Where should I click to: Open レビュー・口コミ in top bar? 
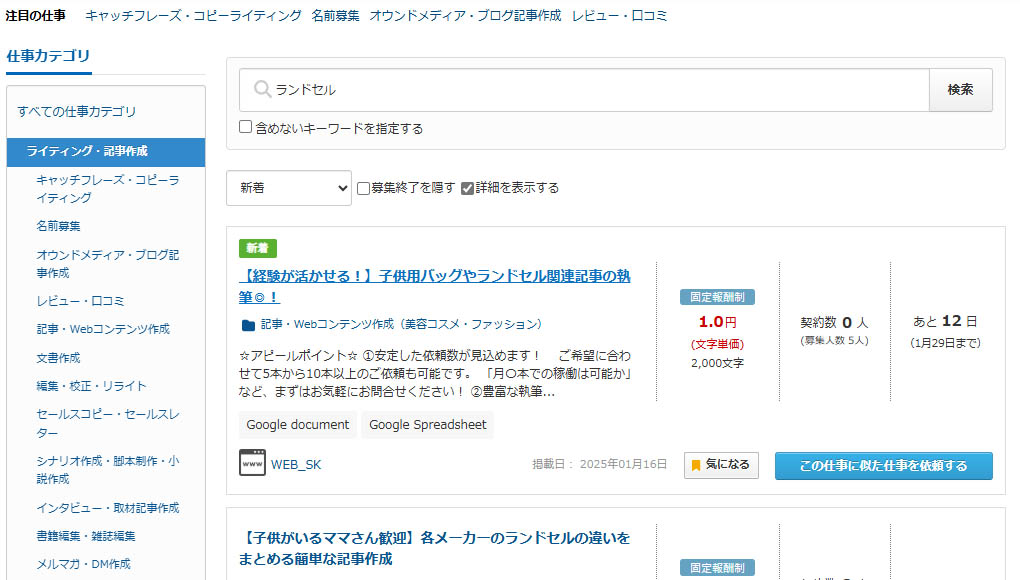pos(619,16)
